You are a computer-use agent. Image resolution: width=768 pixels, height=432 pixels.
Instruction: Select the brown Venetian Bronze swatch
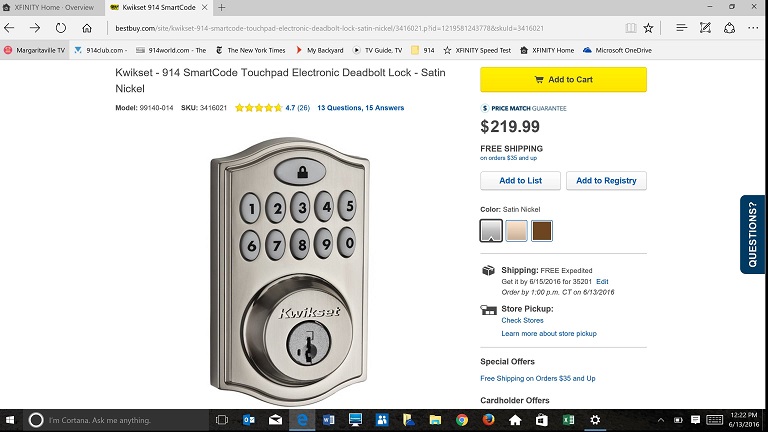542,231
